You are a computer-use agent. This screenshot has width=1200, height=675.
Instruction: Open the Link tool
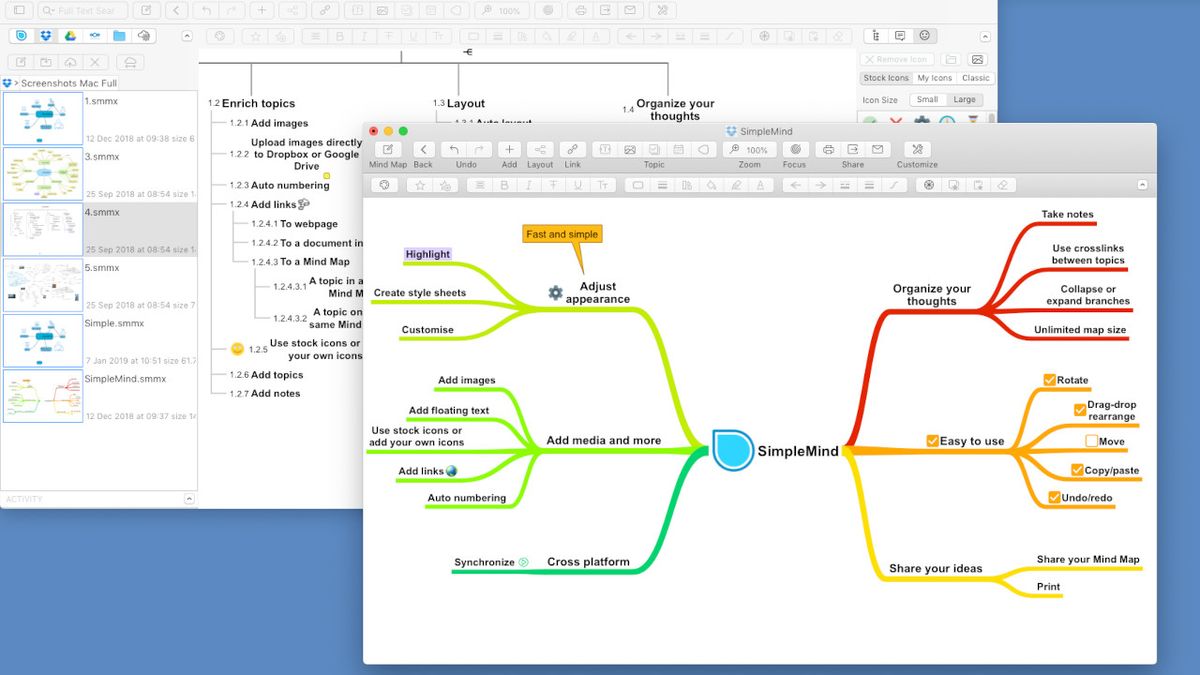point(572,150)
